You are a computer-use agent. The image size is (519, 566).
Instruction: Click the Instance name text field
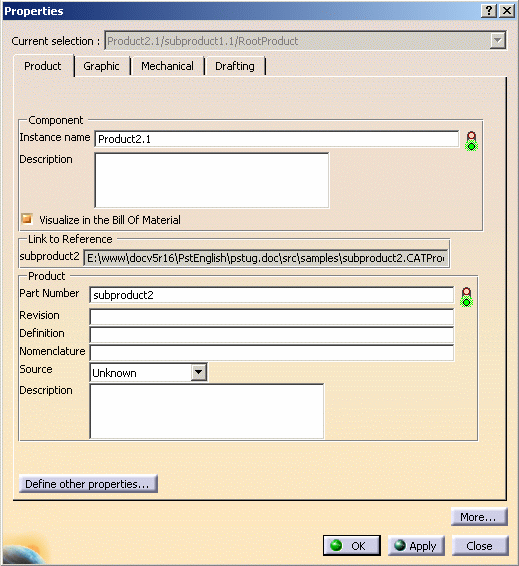point(276,139)
